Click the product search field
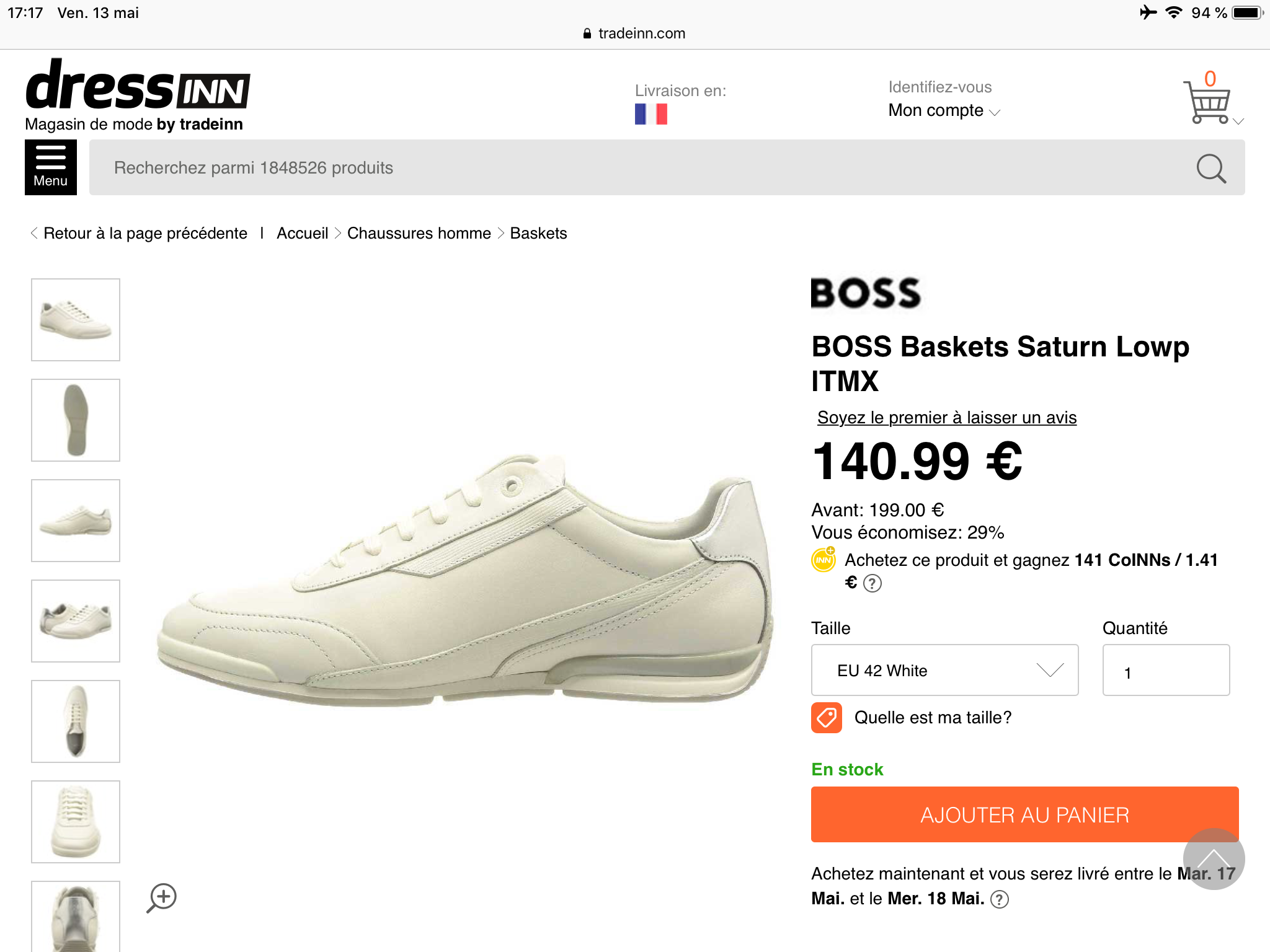The width and height of the screenshot is (1270, 952). tap(639, 168)
